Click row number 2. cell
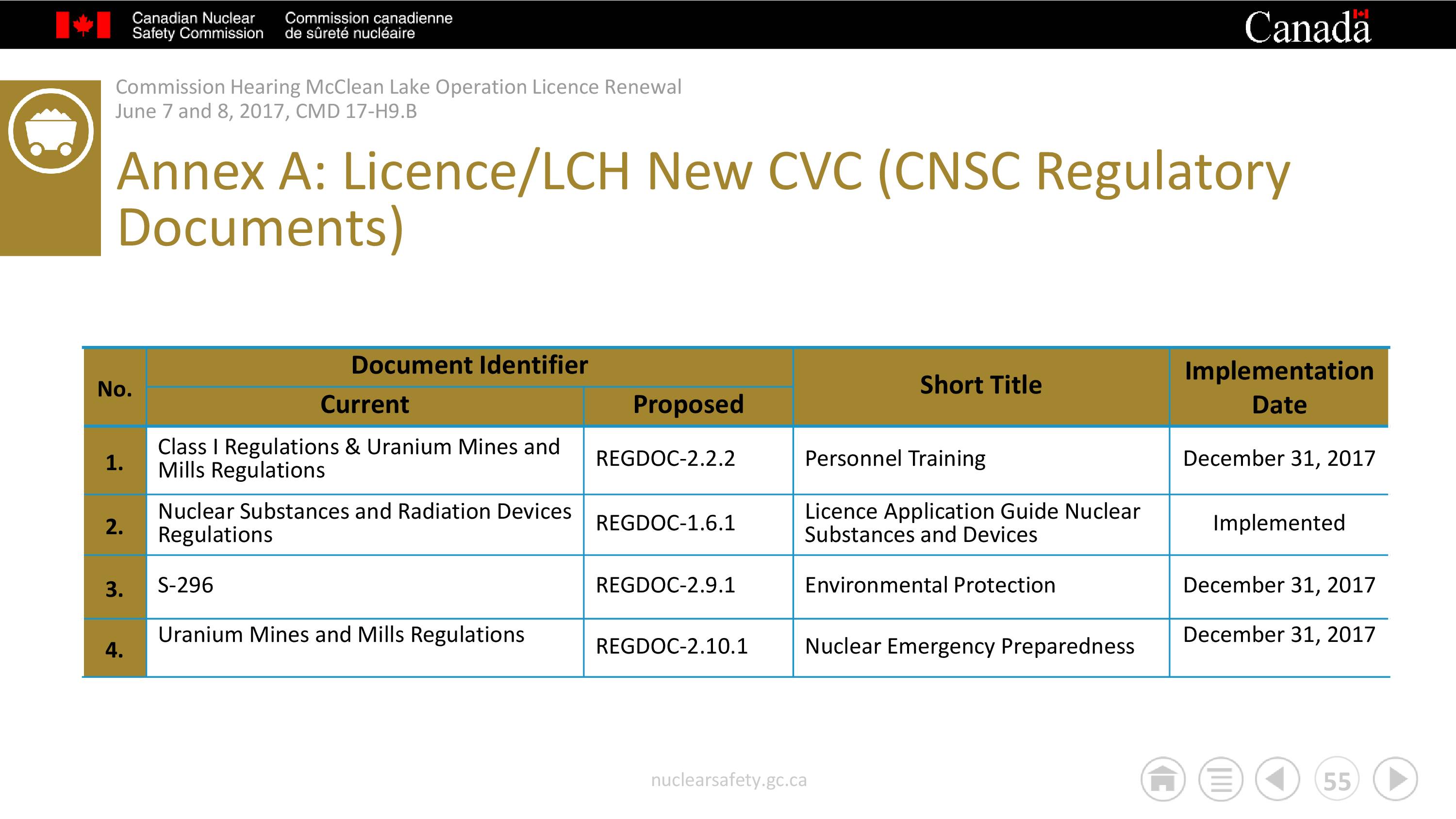This screenshot has height=819, width=1456. (x=115, y=525)
